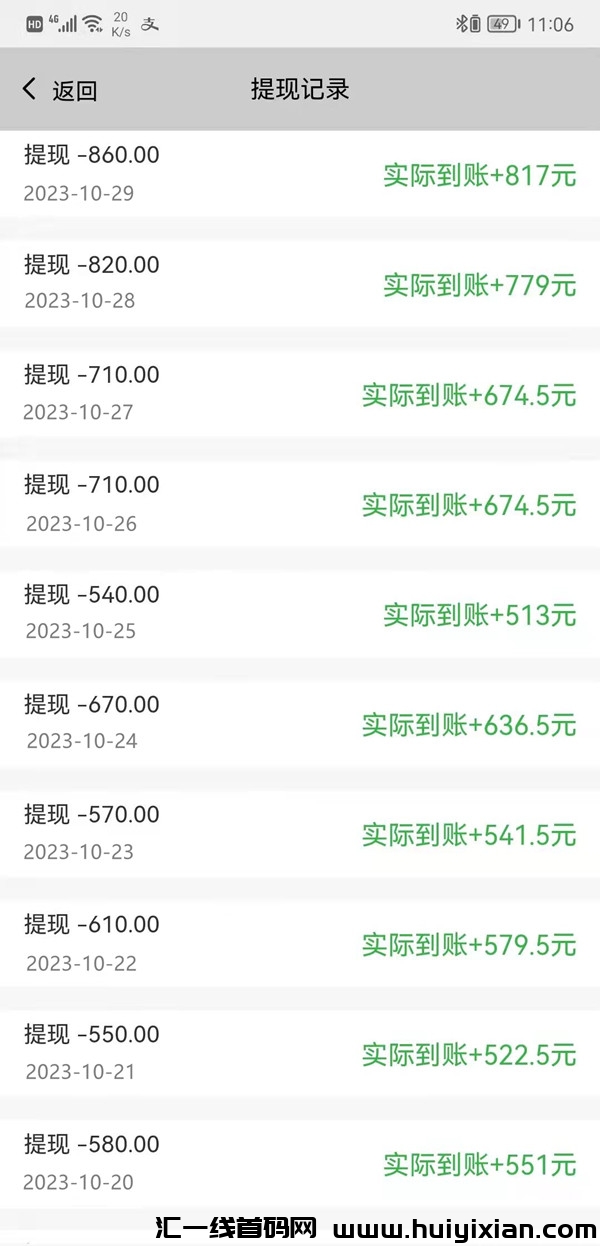Tap the battery level indicator
The height and width of the screenshot is (1246, 600).
[501, 24]
